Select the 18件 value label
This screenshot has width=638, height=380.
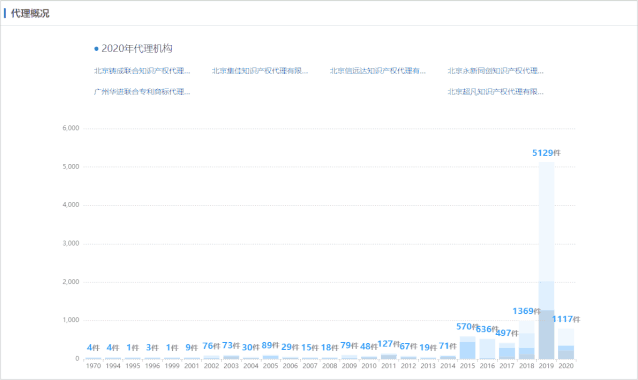tap(330, 348)
